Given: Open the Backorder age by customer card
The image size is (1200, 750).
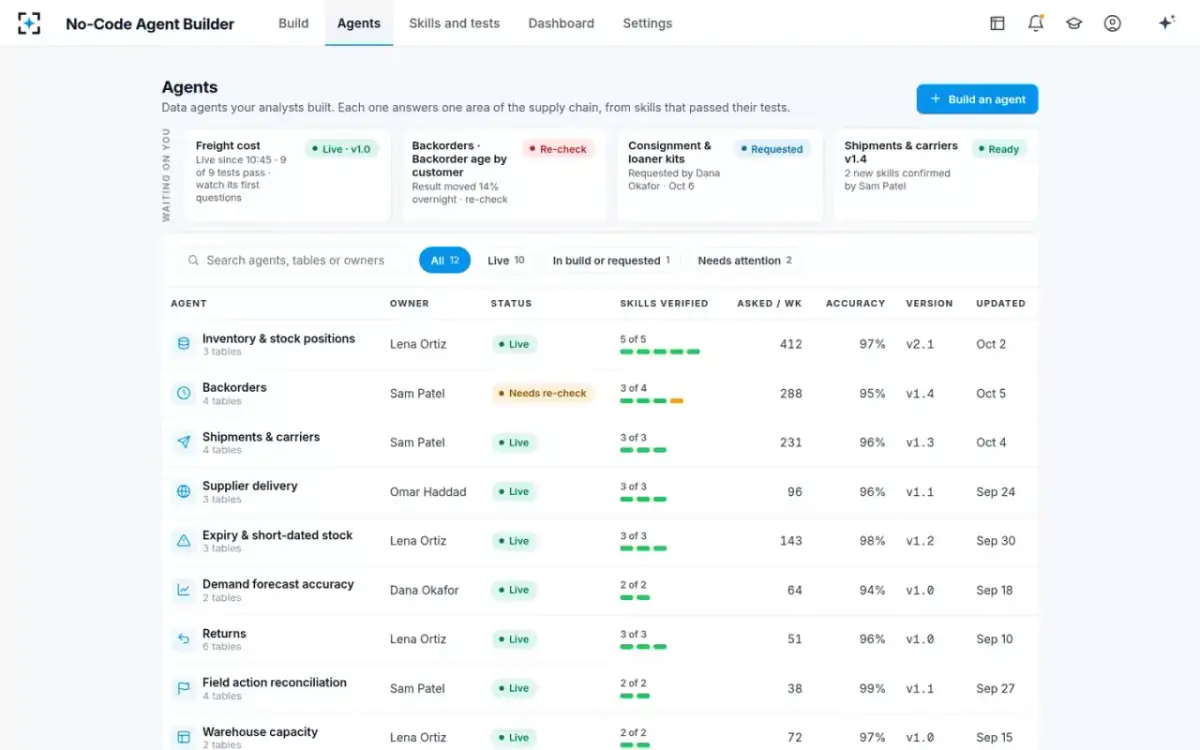Looking at the screenshot, I should pyautogui.click(x=503, y=175).
